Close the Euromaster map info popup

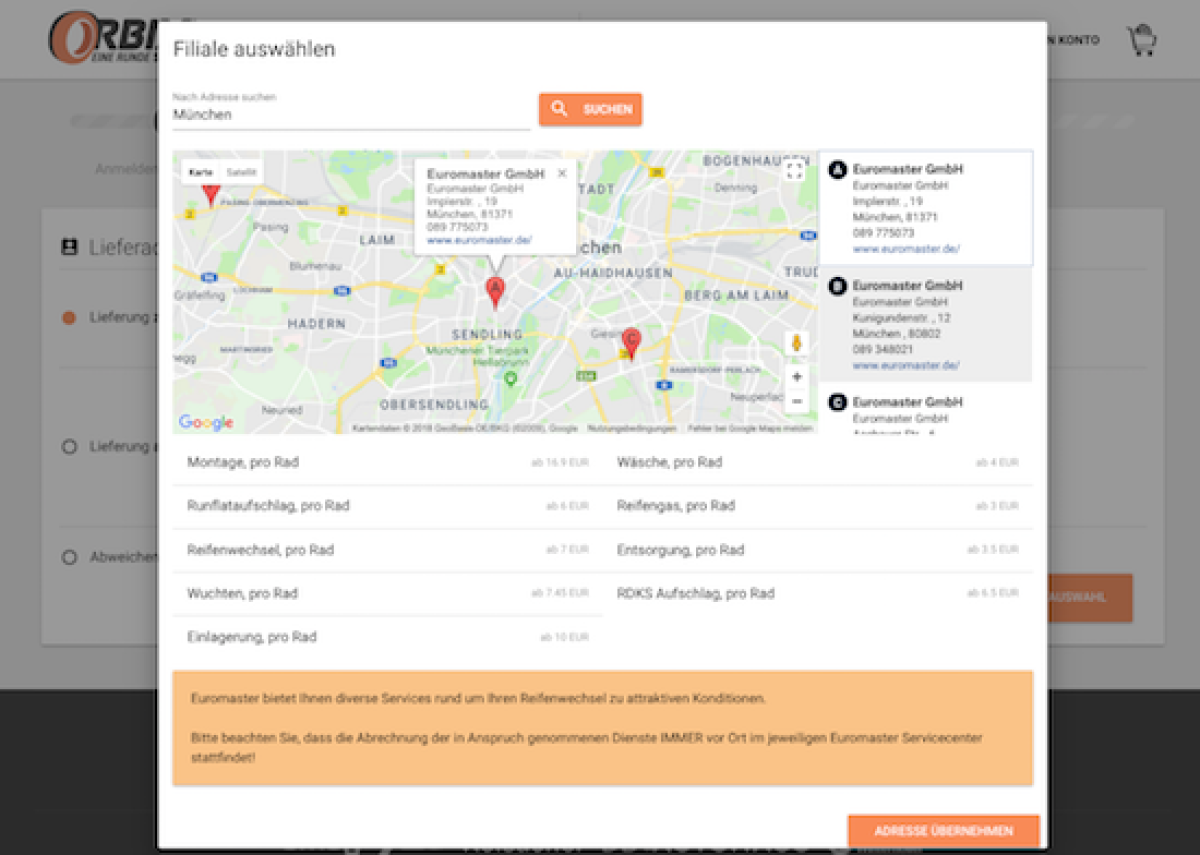(562, 174)
